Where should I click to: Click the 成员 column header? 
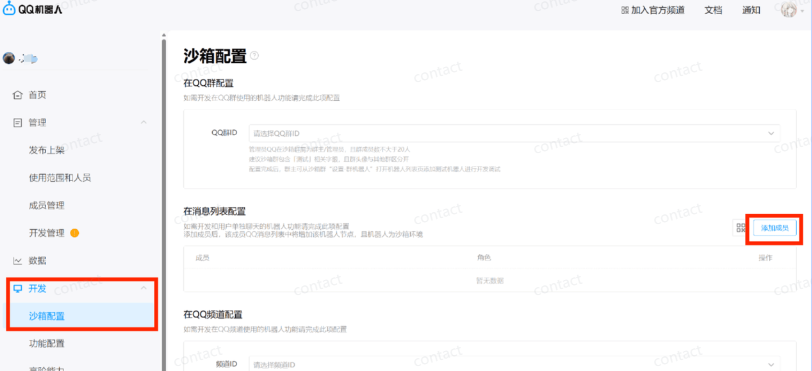202,258
